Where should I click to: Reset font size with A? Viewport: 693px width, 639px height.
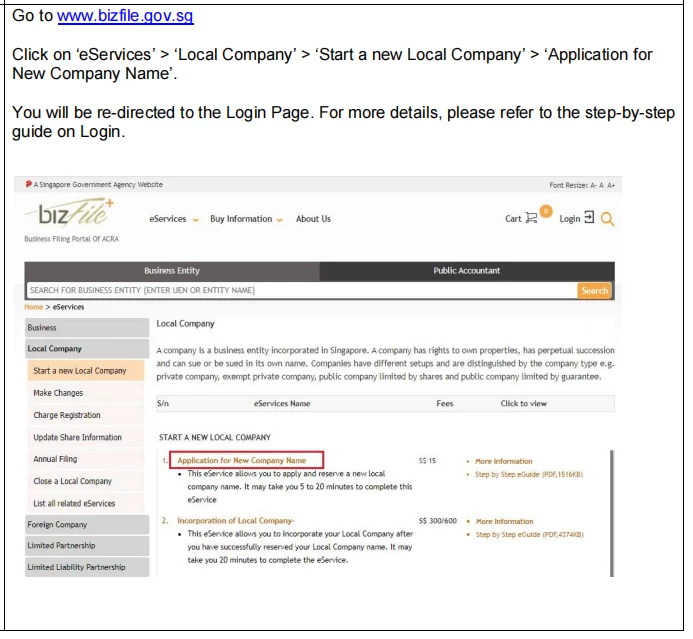601,186
